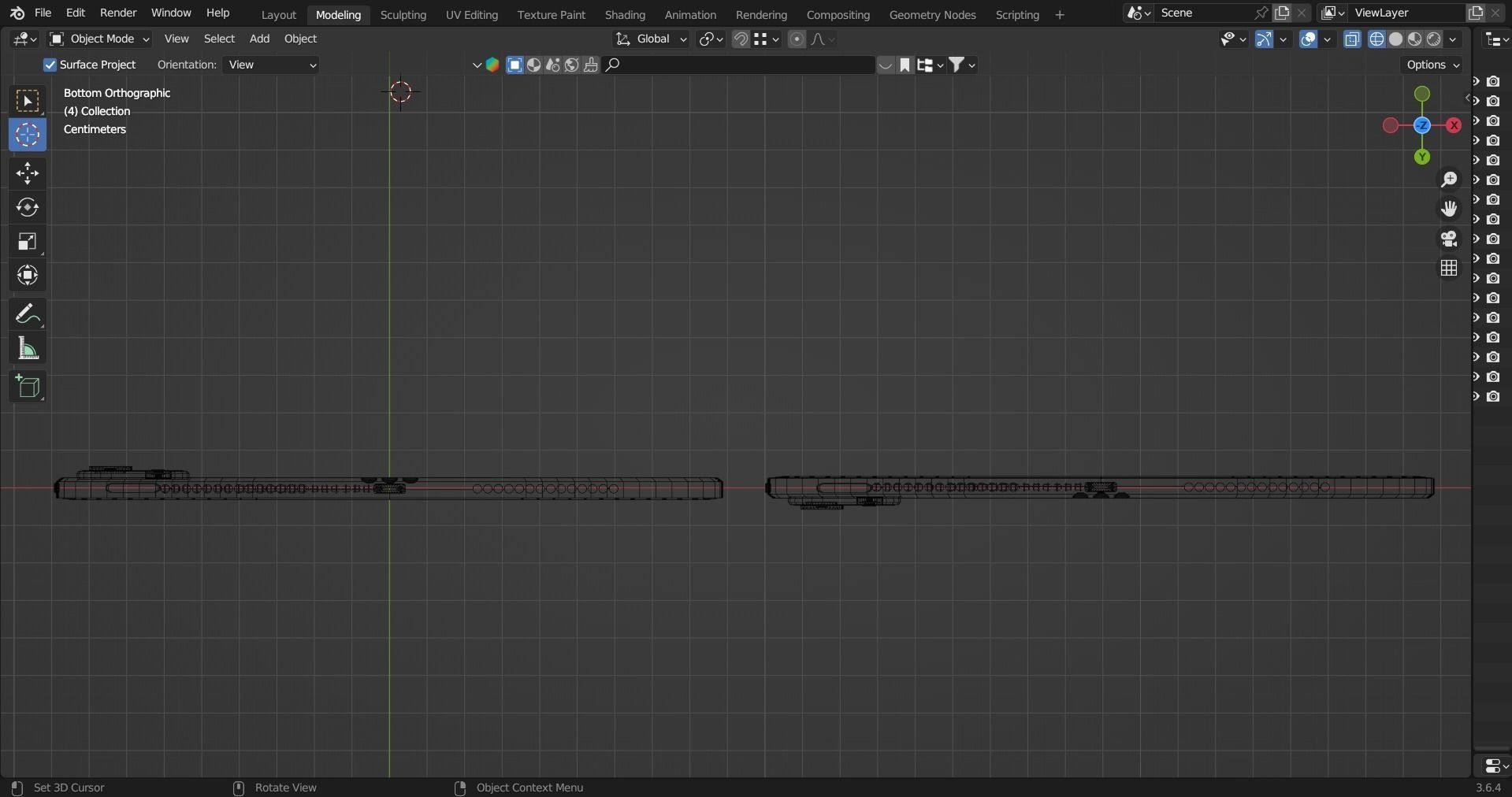Select the Add Cube tool
This screenshot has width=1512, height=797.
28,387
